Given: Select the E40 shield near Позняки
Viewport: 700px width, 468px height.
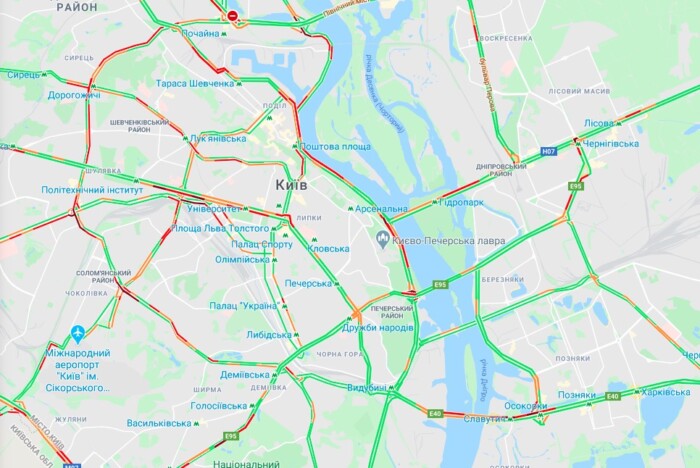Looking at the screenshot, I should tap(613, 396).
